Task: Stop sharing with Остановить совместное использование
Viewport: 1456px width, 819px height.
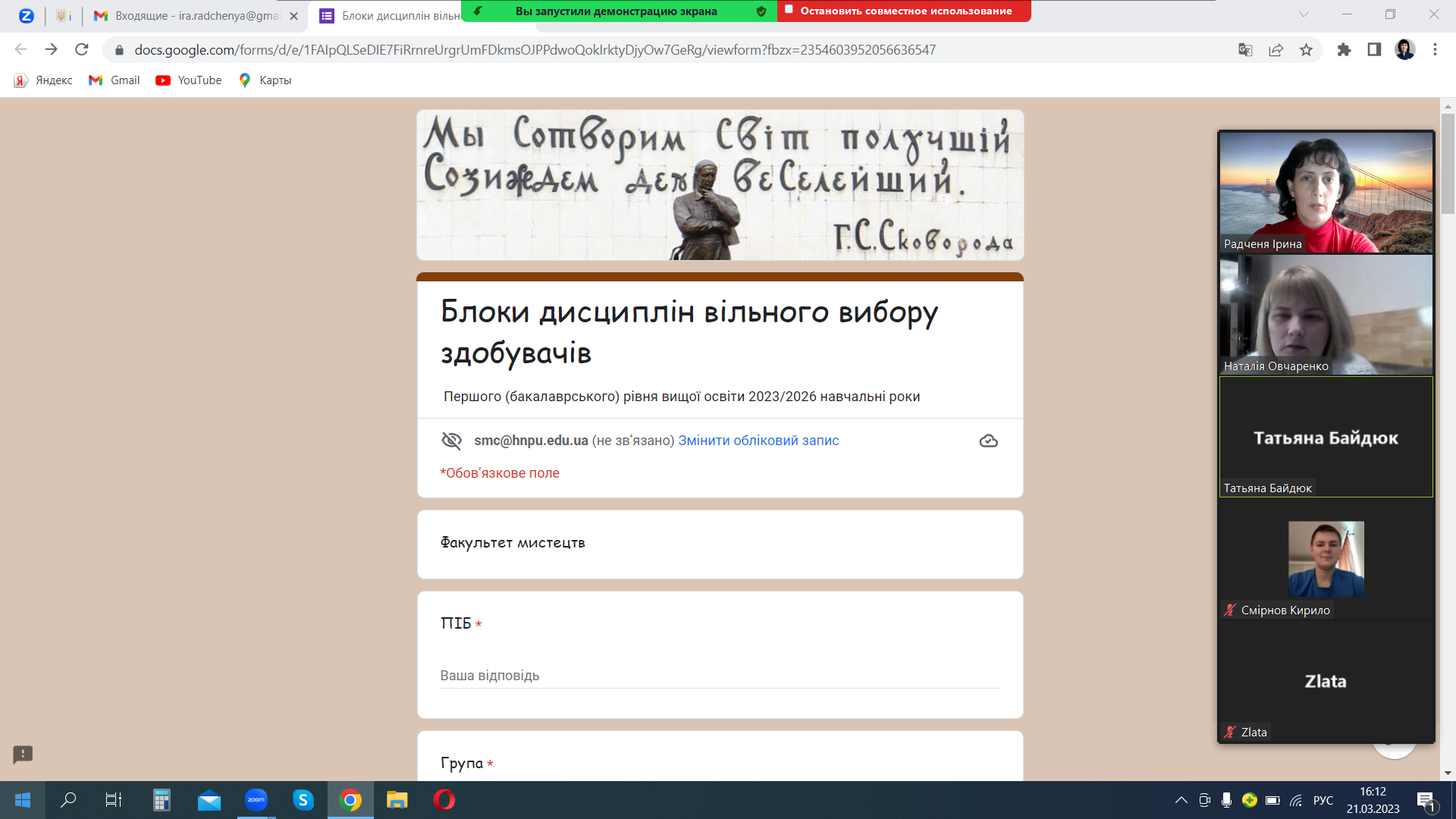Action: [x=904, y=11]
